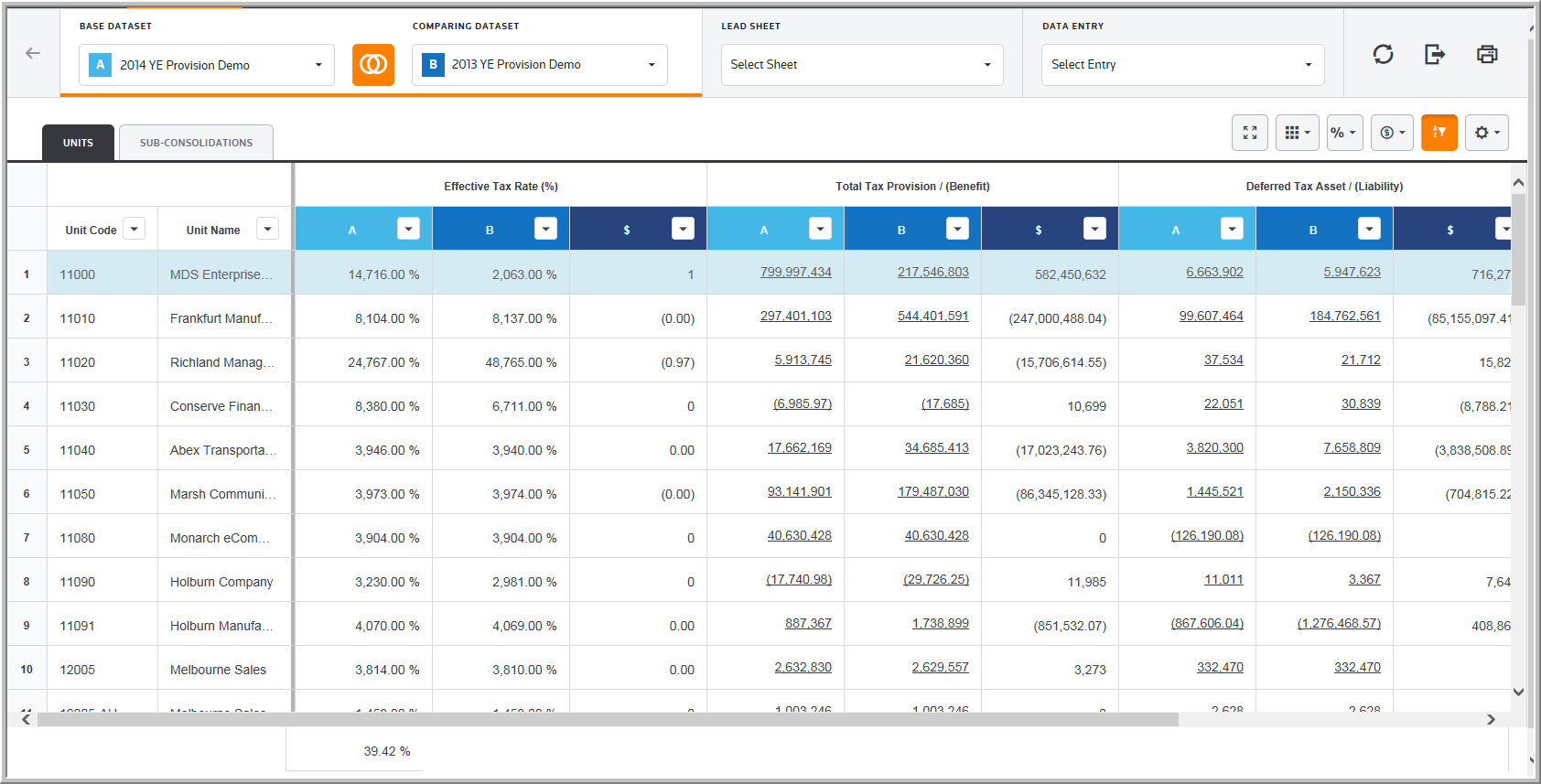Open the Comparing Dataset dropdown
This screenshot has height=784, width=1541.
(540, 65)
